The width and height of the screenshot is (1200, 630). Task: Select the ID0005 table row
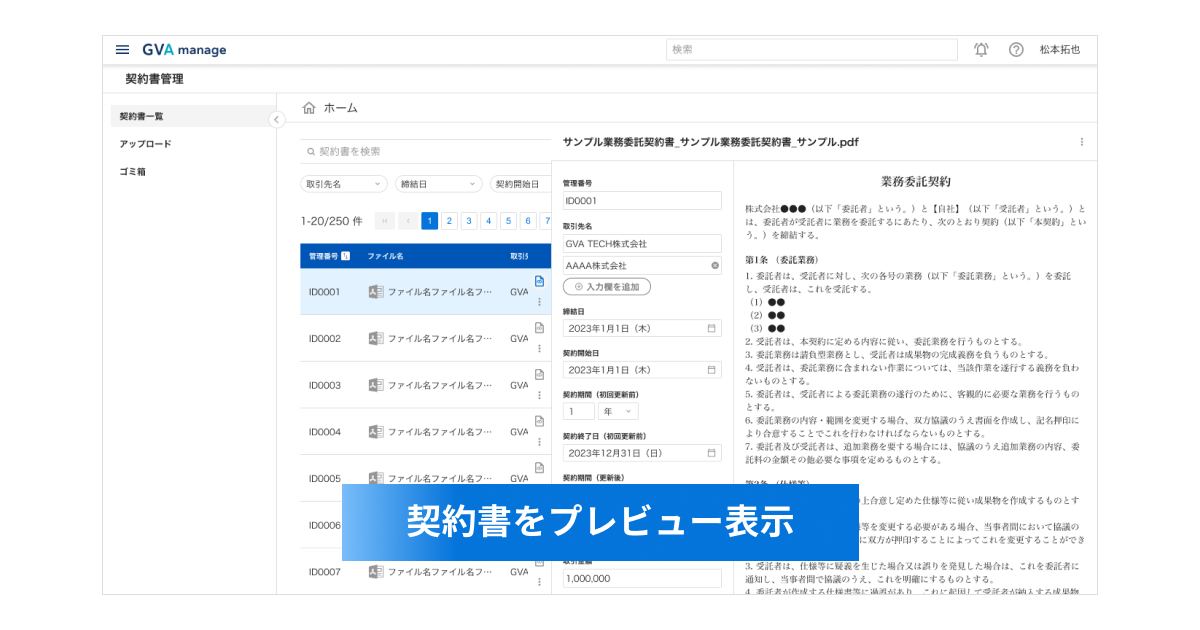[x=426, y=478]
